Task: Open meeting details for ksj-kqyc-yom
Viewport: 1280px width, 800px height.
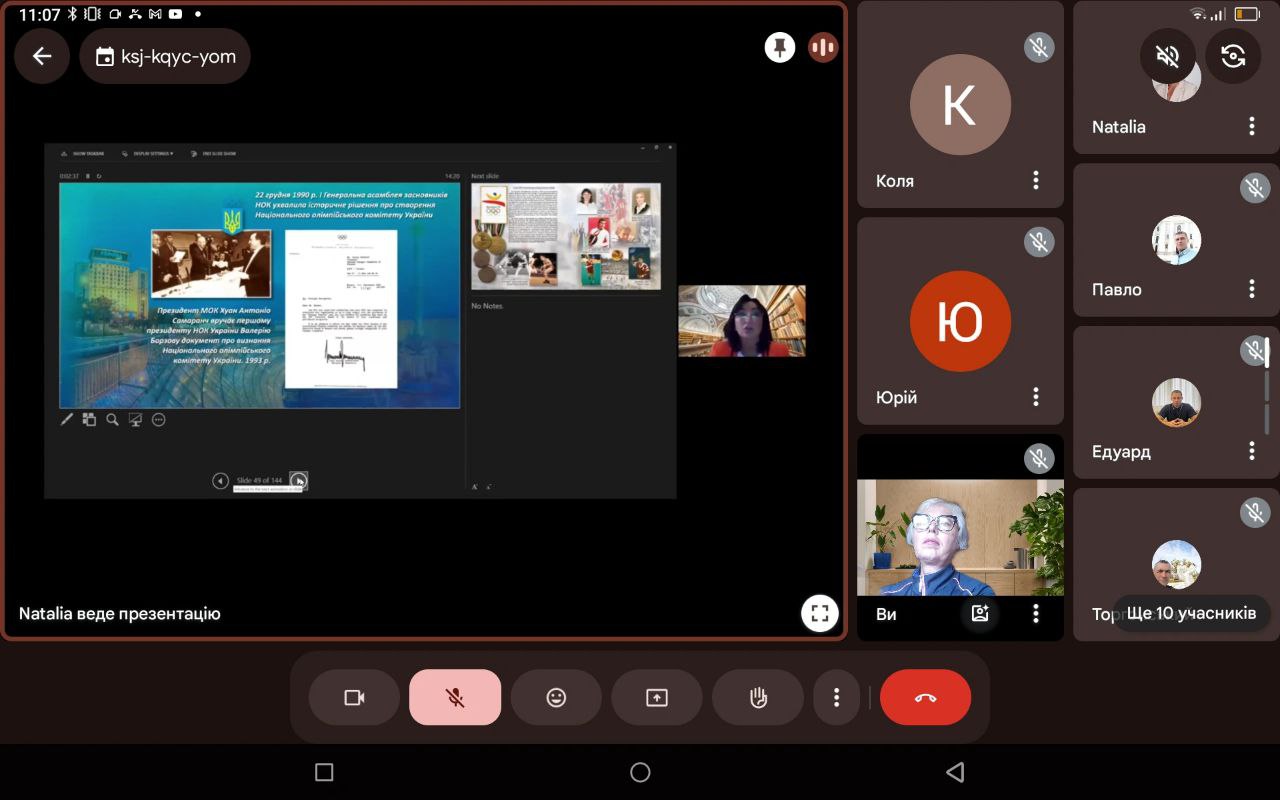Action: coord(165,56)
